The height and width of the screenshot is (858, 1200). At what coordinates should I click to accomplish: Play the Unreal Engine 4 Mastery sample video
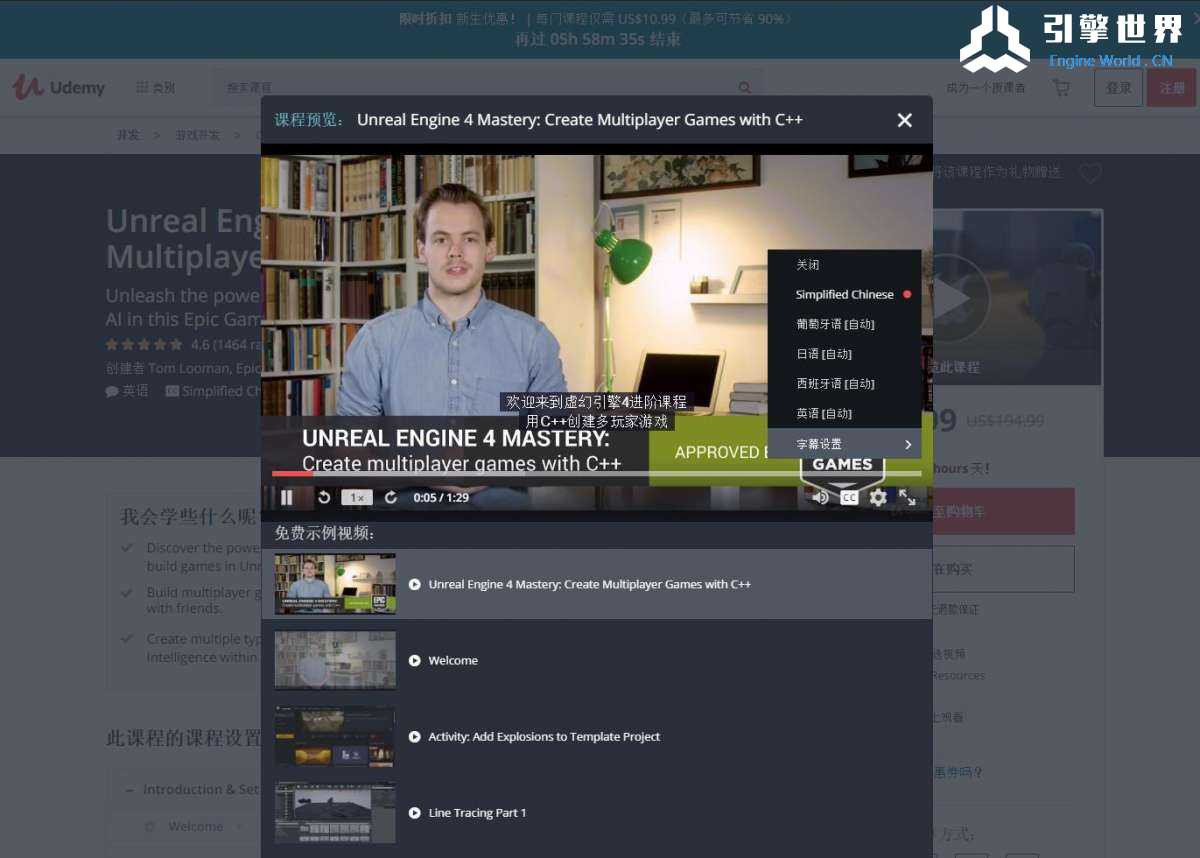(597, 584)
